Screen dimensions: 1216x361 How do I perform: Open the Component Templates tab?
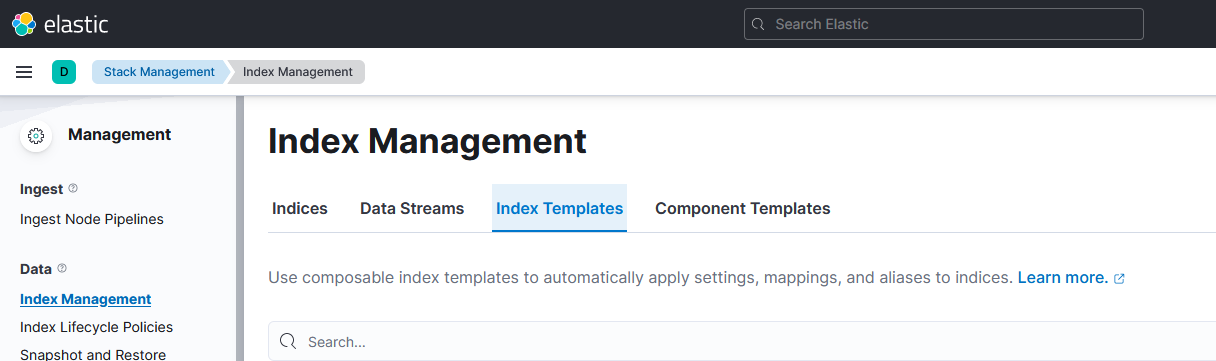pyautogui.click(x=742, y=208)
